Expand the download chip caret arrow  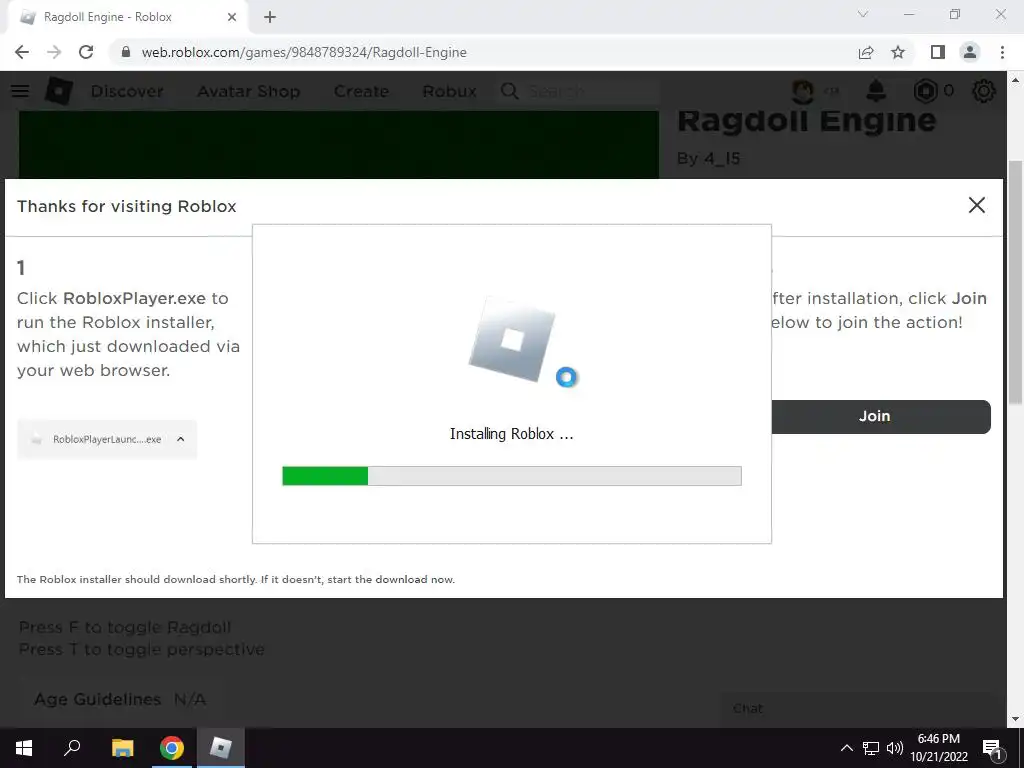point(181,440)
